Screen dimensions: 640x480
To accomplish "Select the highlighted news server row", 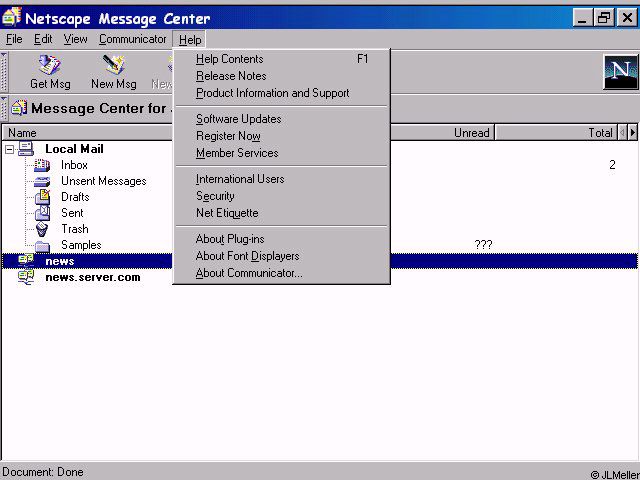I will click(x=320, y=261).
